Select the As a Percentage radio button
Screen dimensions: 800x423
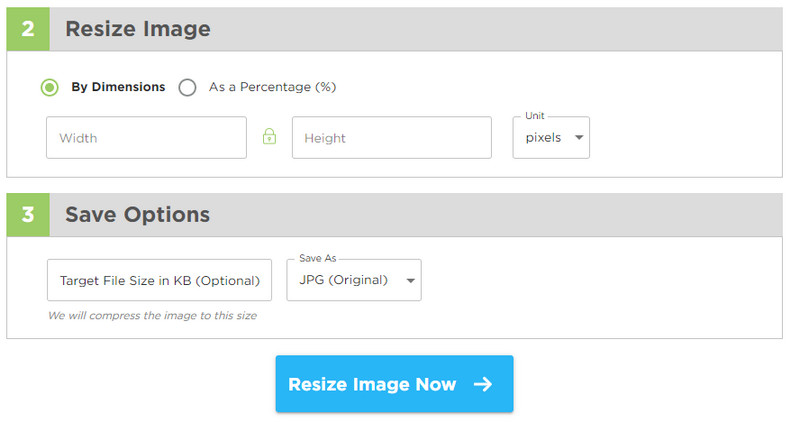coord(187,87)
